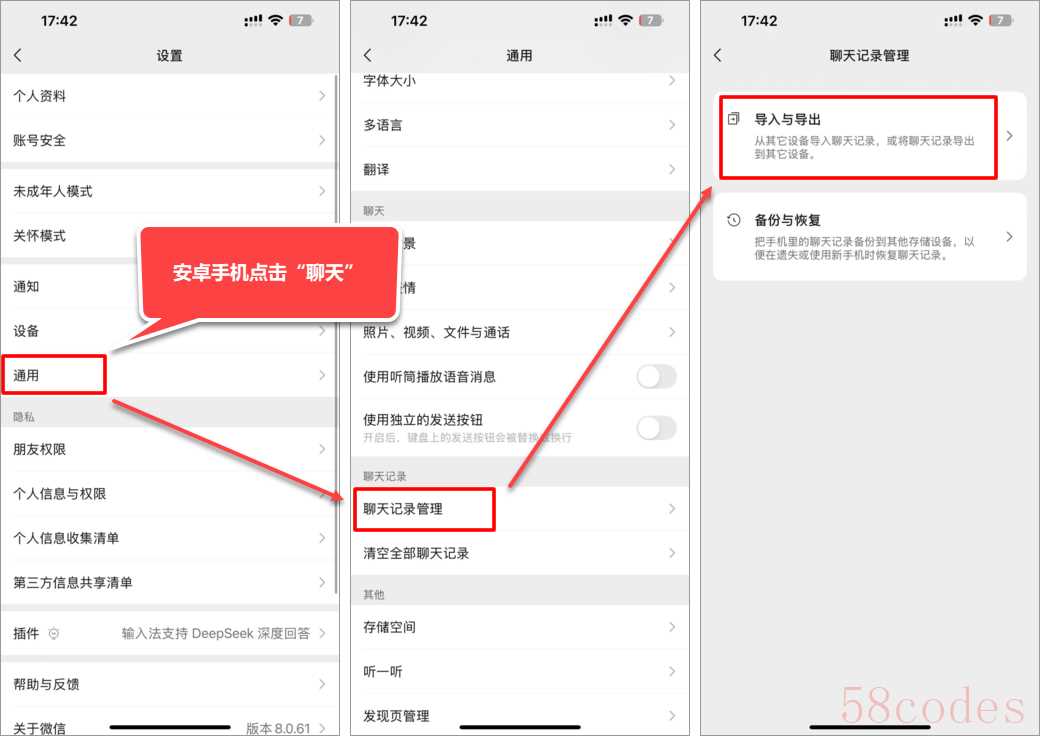Go back from the 聊天记录管理 screen

(x=718, y=56)
